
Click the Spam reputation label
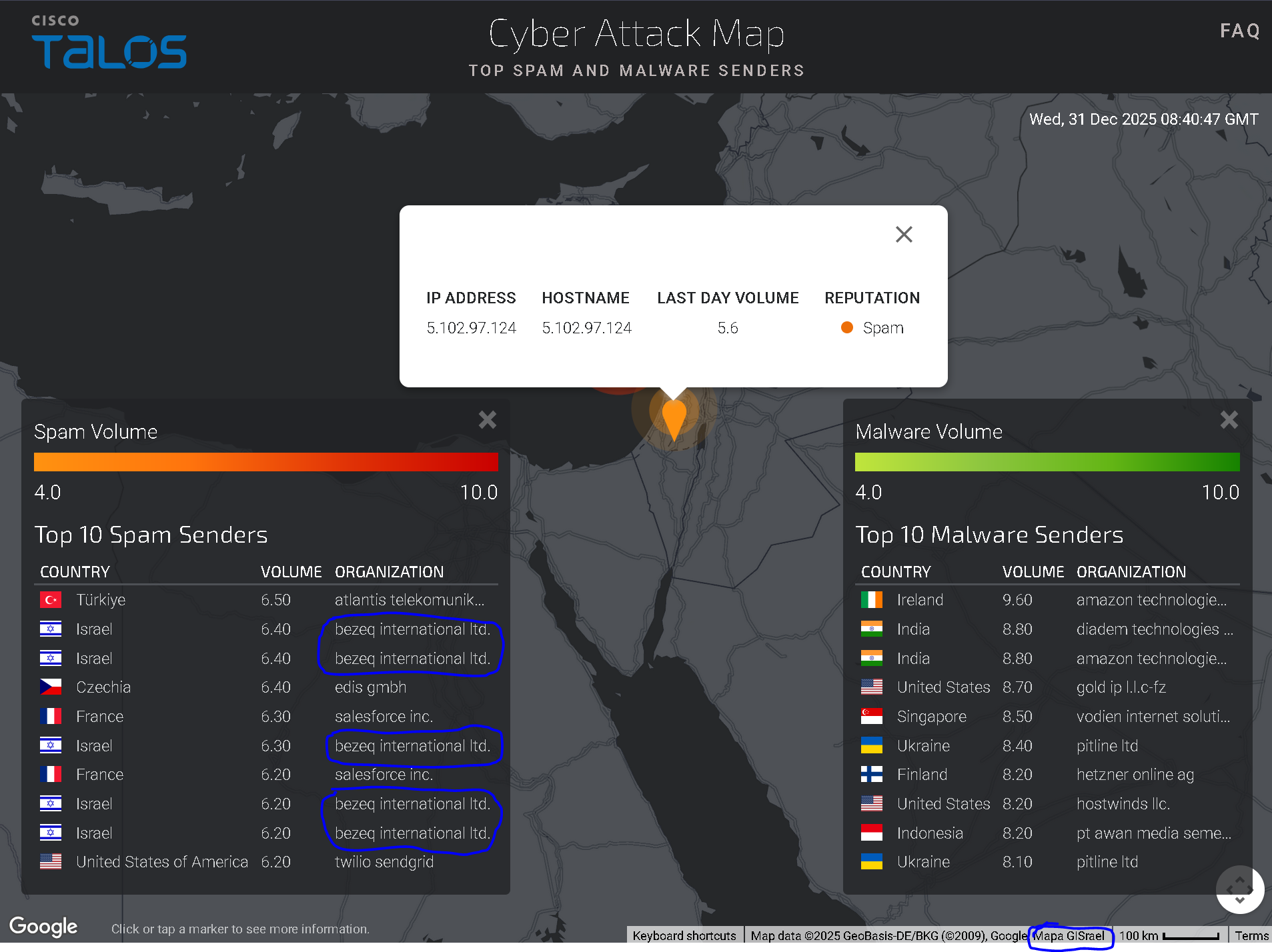point(883,328)
